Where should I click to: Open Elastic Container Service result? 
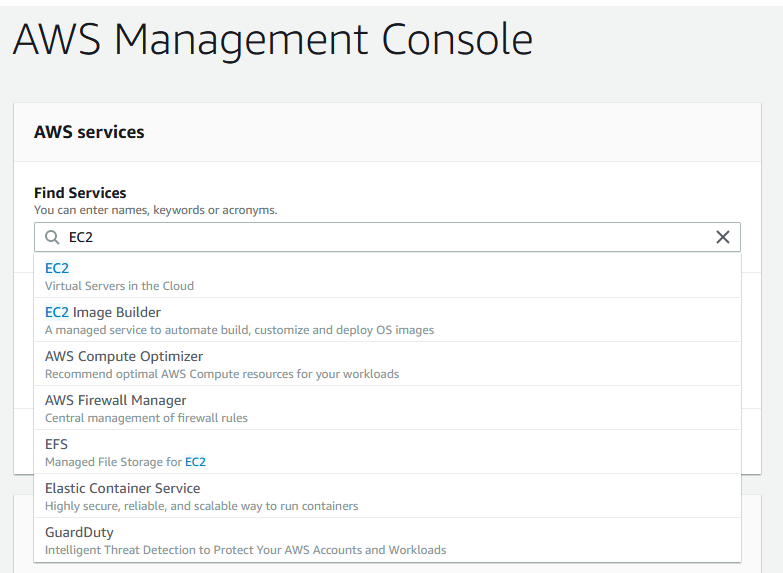pos(387,496)
